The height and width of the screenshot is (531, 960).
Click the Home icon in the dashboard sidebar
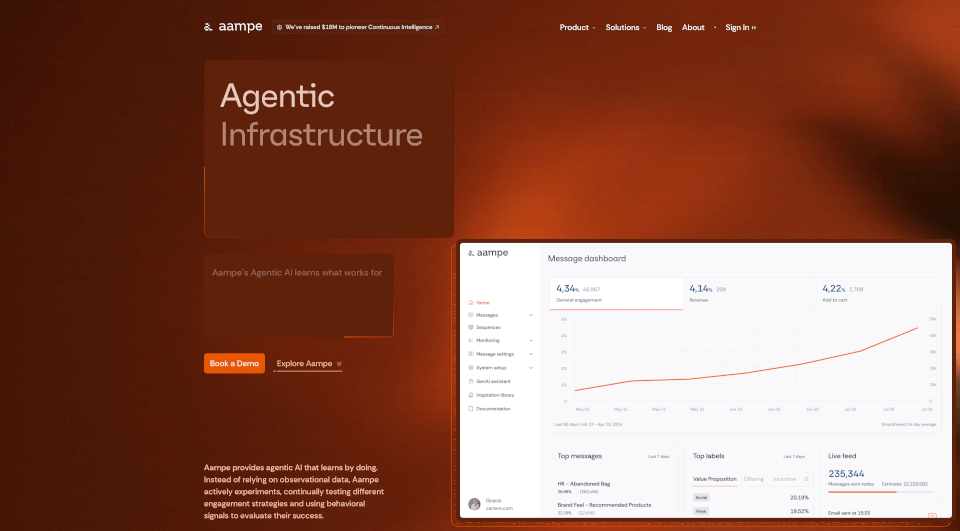(x=471, y=303)
